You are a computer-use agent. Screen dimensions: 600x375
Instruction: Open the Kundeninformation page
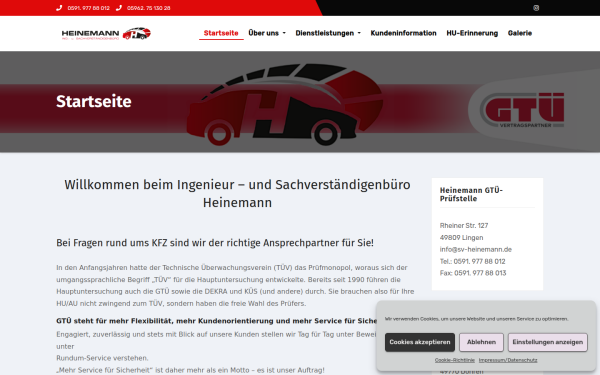pos(403,33)
